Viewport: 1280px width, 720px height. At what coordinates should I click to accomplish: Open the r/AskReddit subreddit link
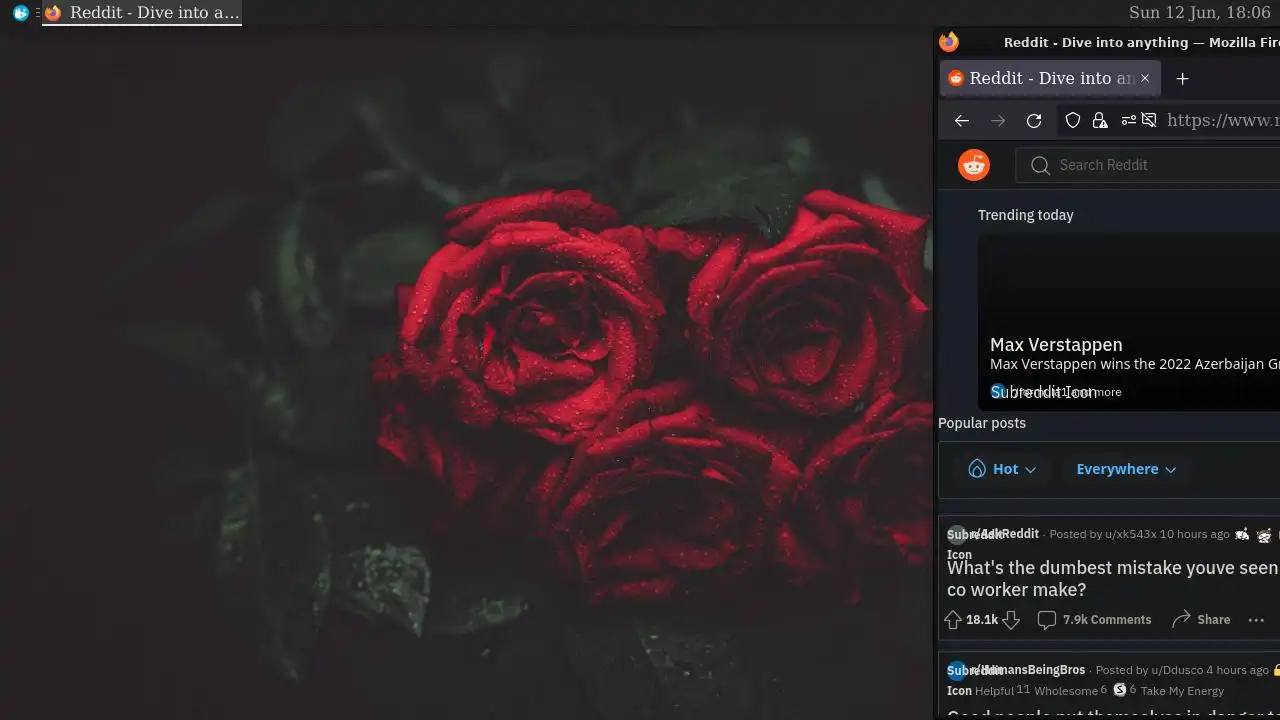click(x=1004, y=534)
